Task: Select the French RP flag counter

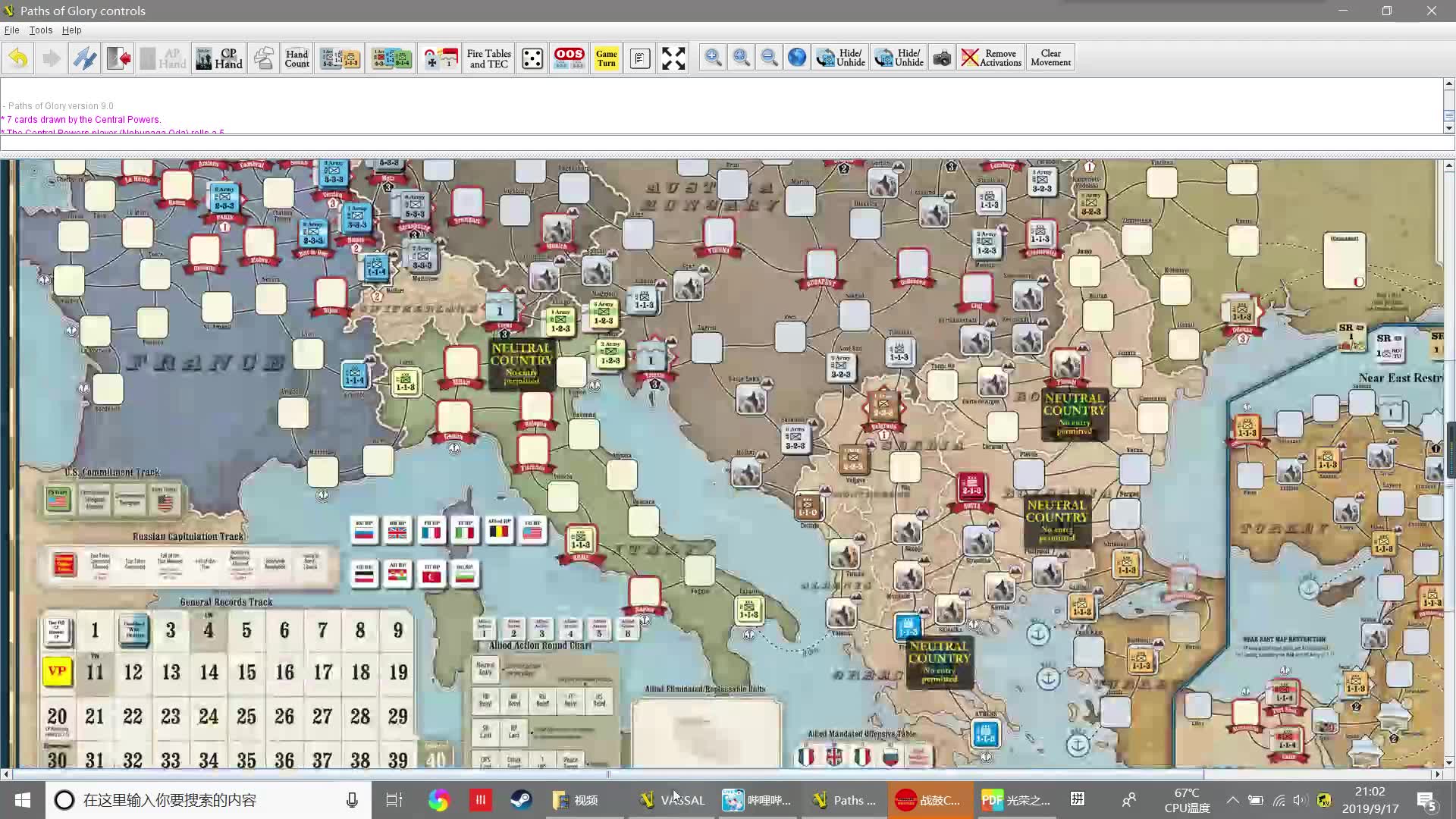Action: coord(431,531)
